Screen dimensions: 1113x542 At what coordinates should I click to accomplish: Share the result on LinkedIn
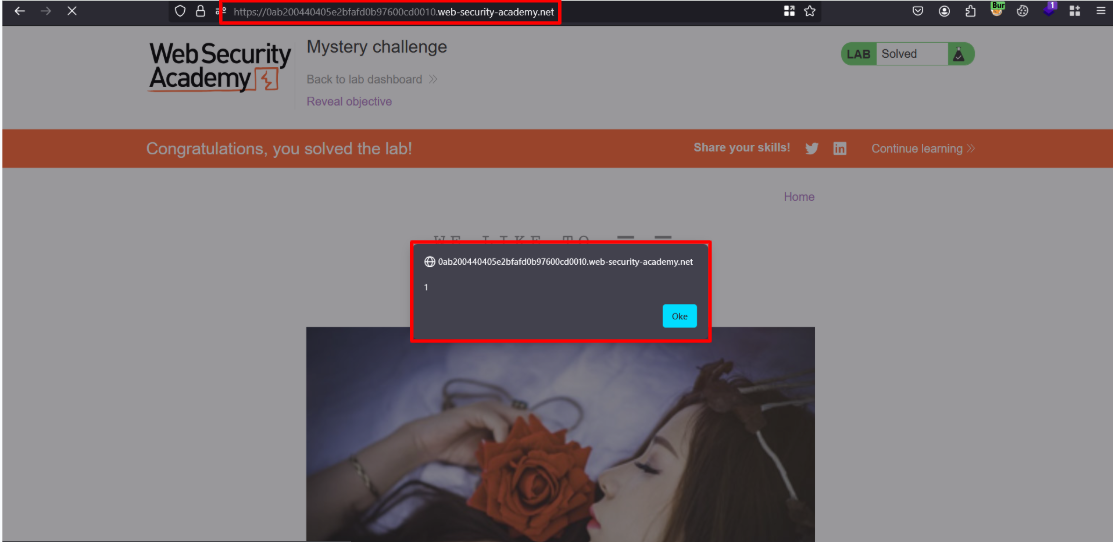coord(840,148)
